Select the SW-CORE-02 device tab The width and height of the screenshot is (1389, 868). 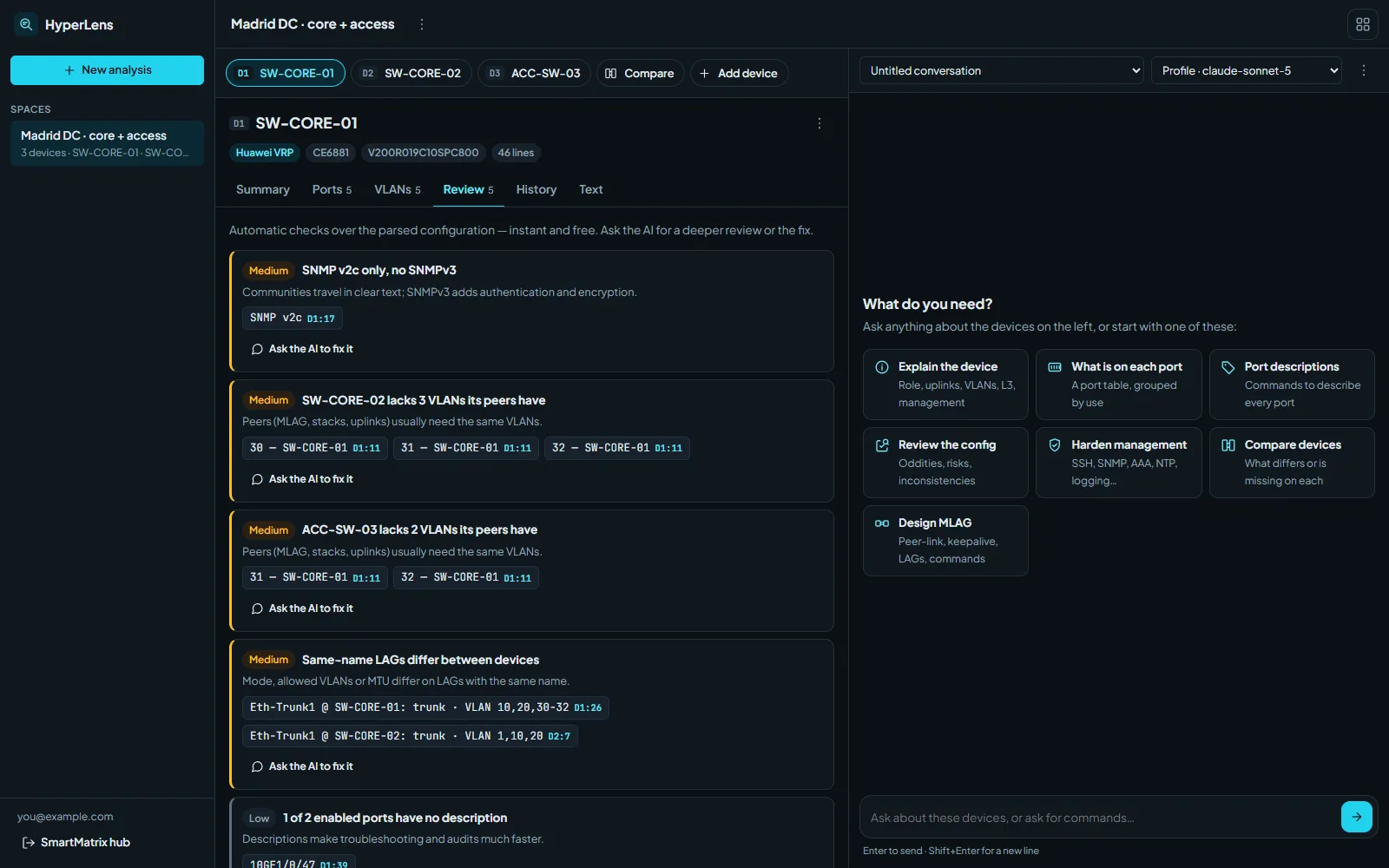[411, 73]
